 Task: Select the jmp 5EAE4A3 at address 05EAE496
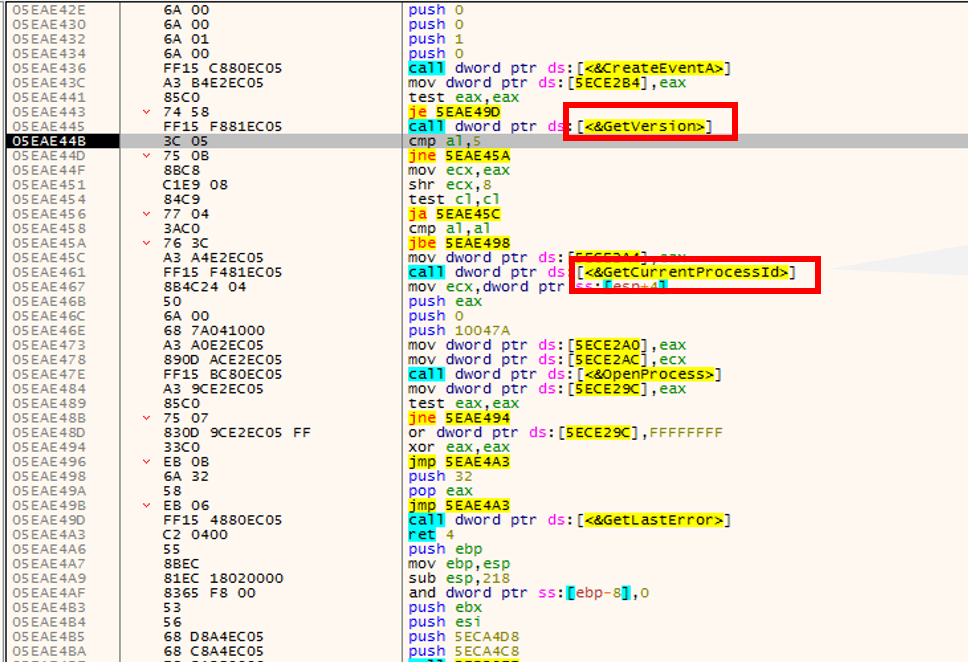click(x=459, y=462)
